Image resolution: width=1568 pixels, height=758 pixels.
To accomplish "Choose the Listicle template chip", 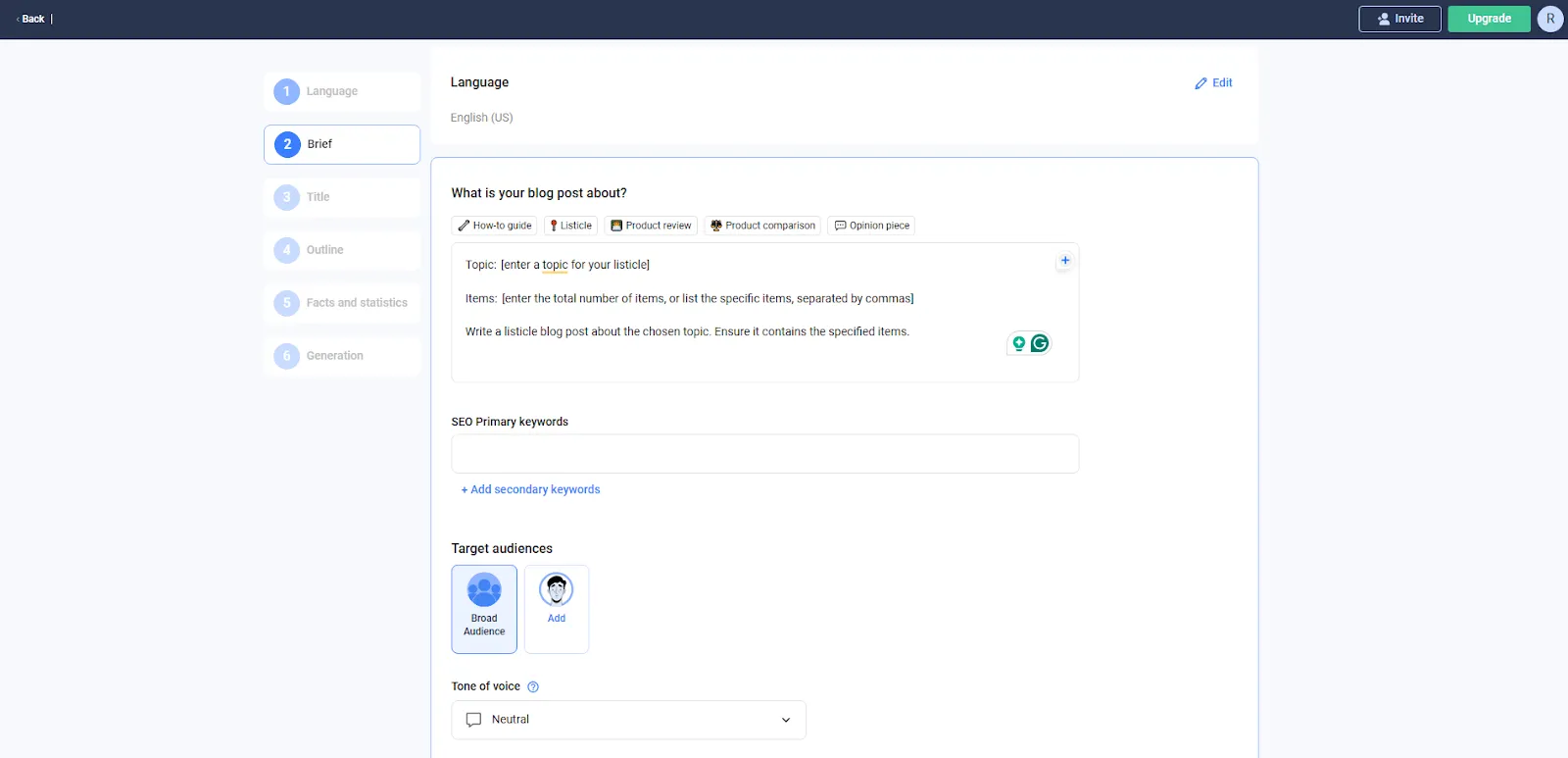I will coord(571,226).
